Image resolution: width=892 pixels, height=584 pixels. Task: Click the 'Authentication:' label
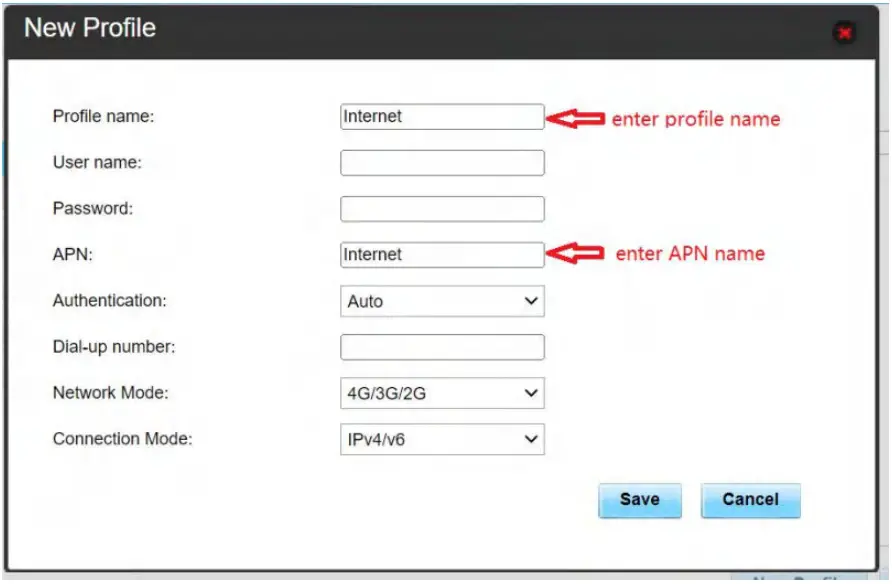(110, 301)
